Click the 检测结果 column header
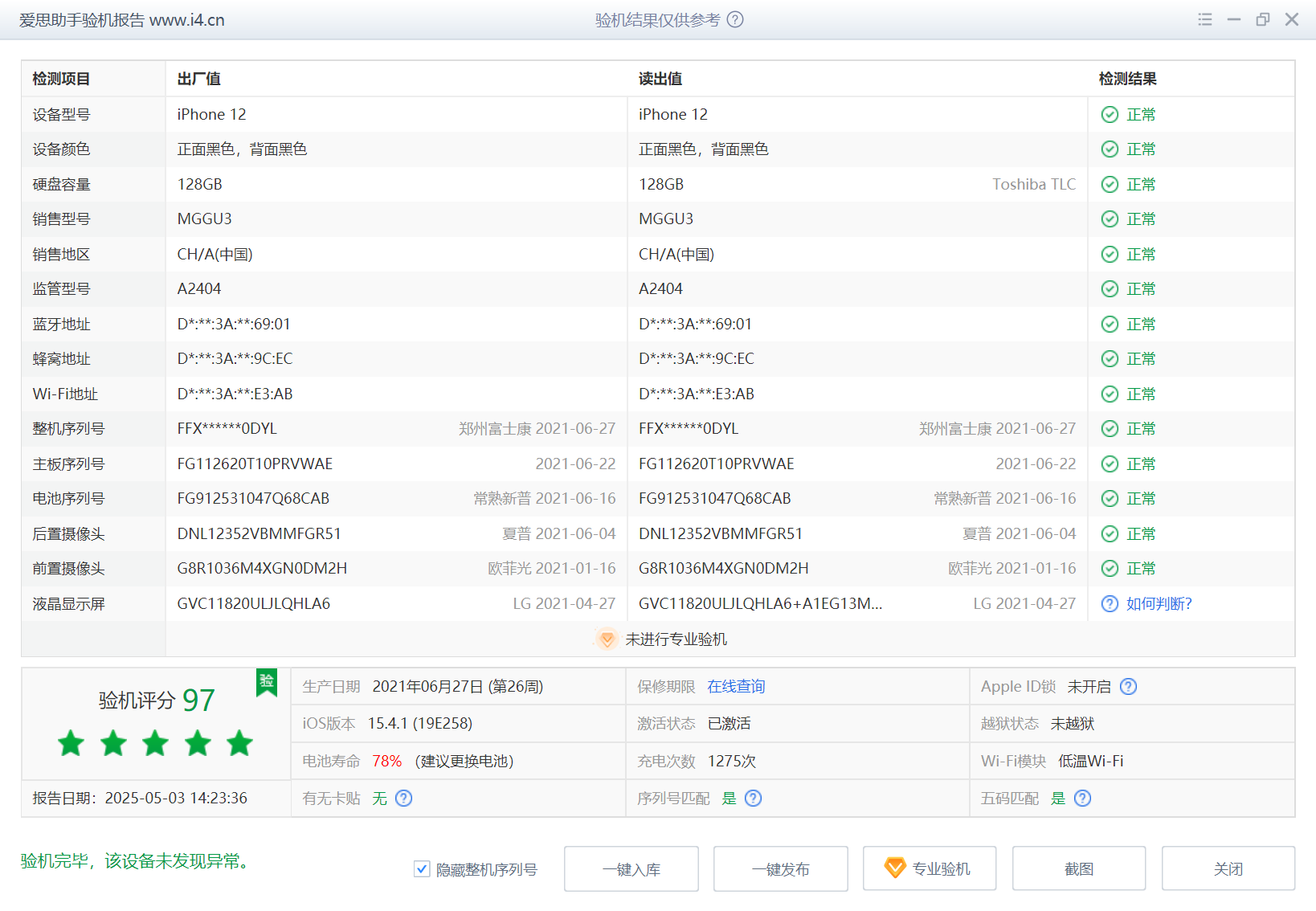 [x=1128, y=79]
